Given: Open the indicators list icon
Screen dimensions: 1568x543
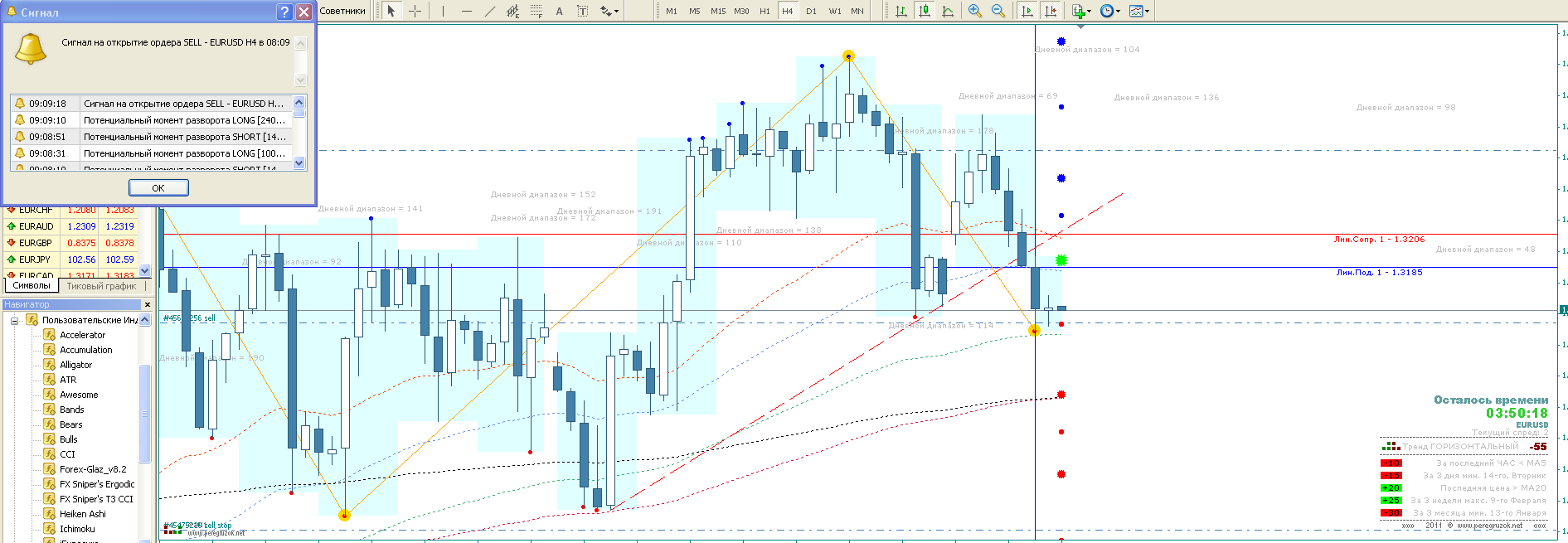Looking at the screenshot, I should (1078, 11).
